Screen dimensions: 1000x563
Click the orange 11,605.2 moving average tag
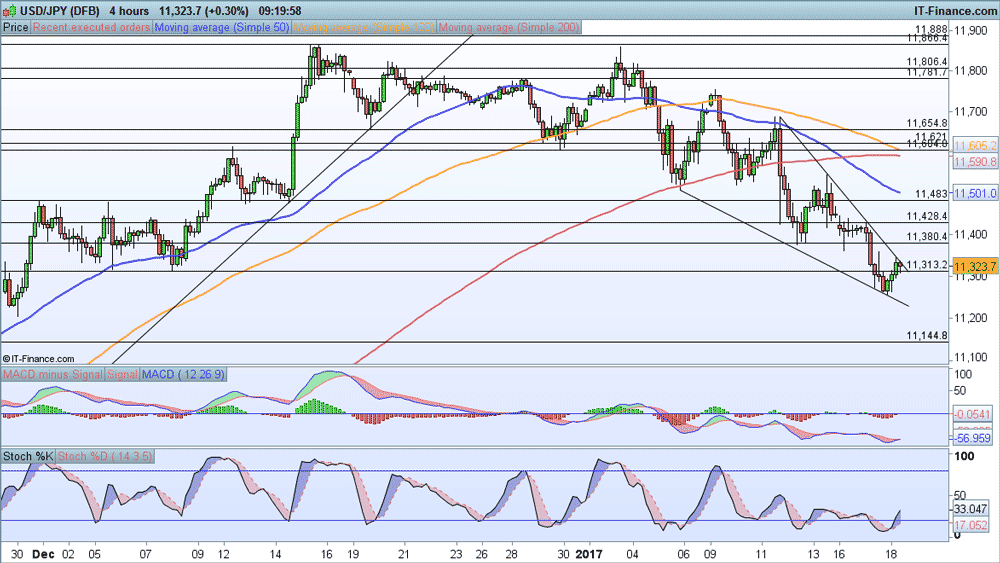[975, 146]
